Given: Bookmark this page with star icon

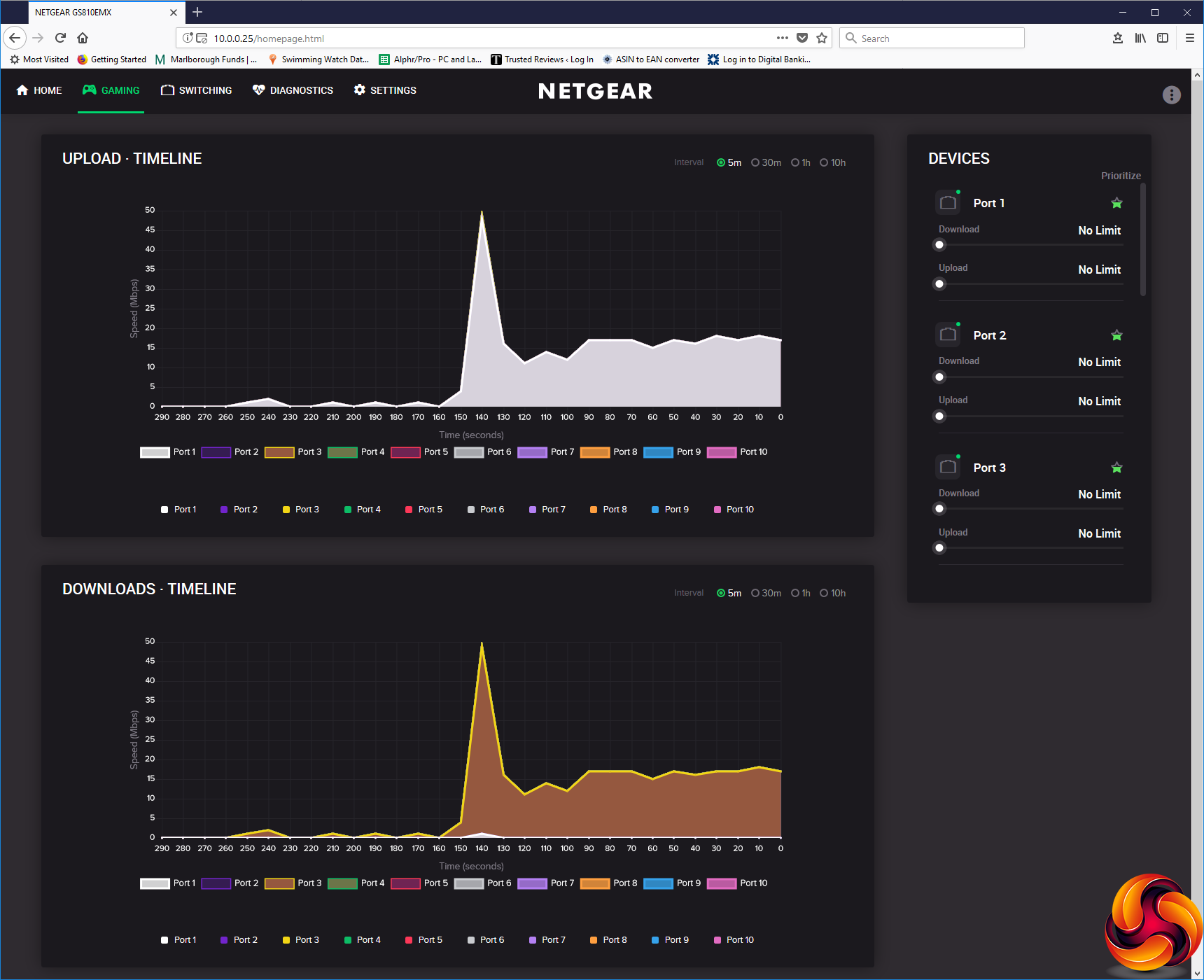Looking at the screenshot, I should click(x=822, y=38).
